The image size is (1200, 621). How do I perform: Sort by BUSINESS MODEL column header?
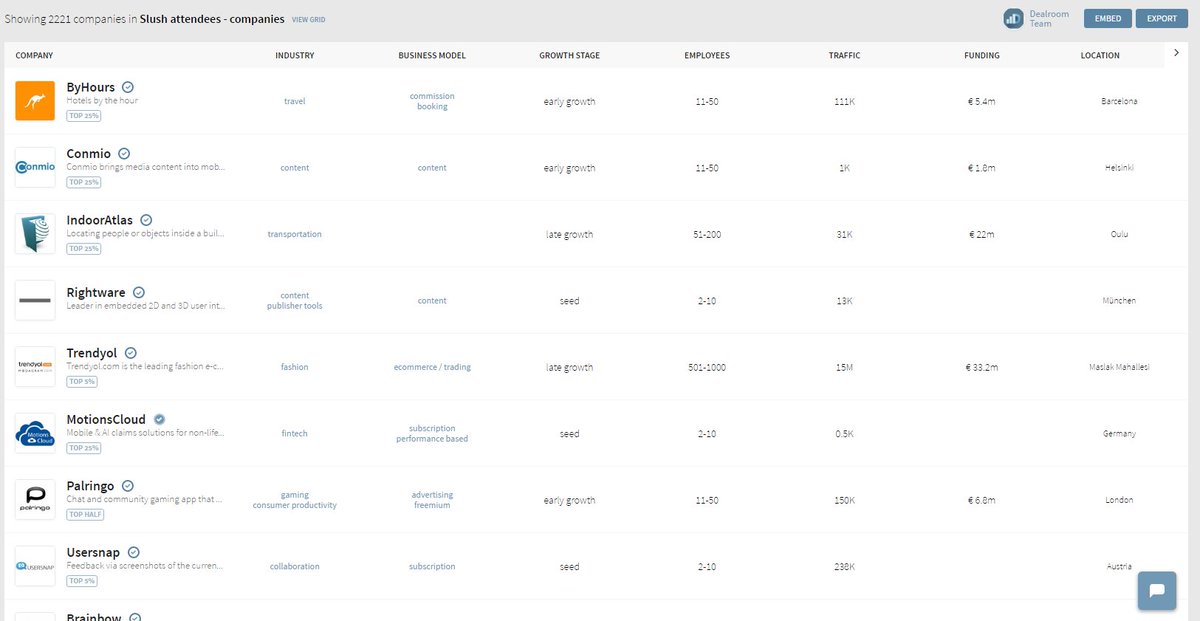click(x=432, y=55)
